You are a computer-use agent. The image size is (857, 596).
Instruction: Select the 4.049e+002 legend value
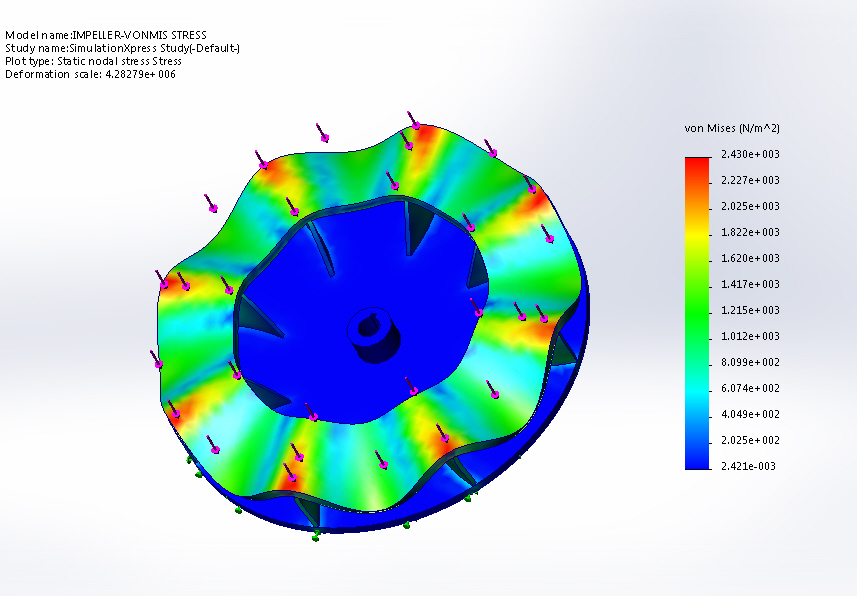pyautogui.click(x=750, y=414)
